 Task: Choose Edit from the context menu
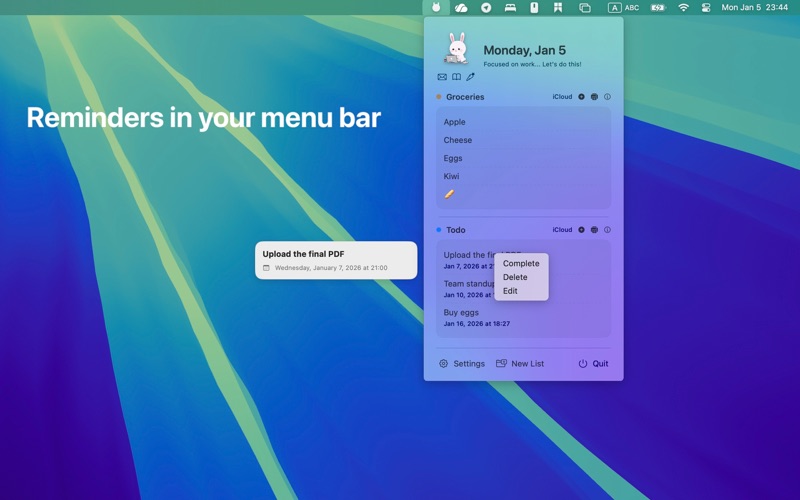click(x=510, y=291)
